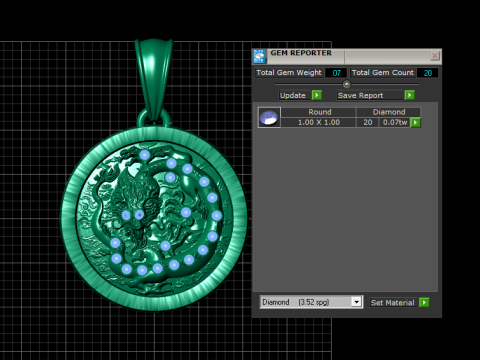The width and height of the screenshot is (480, 360).
Task: Click the round gem thumbnail in report row
Action: [x=269, y=117]
